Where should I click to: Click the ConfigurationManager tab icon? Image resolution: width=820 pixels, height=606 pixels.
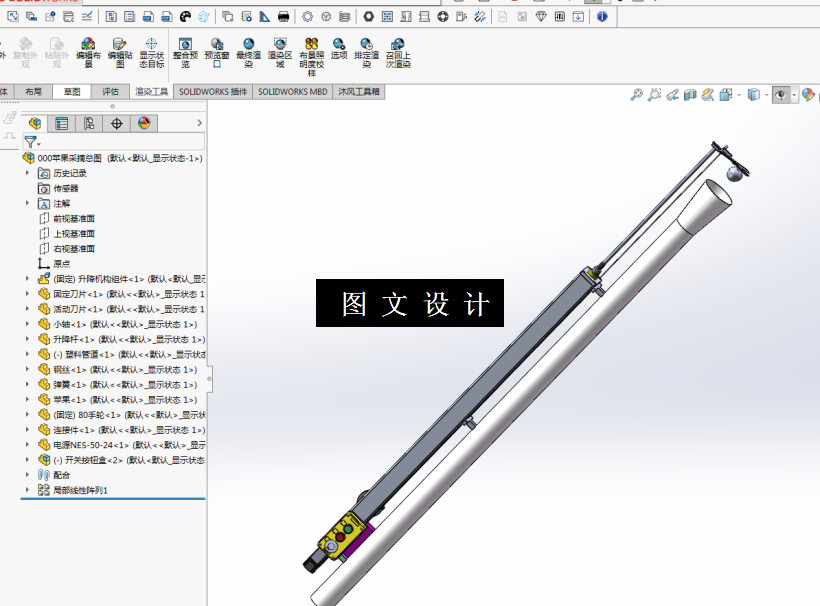pos(89,123)
